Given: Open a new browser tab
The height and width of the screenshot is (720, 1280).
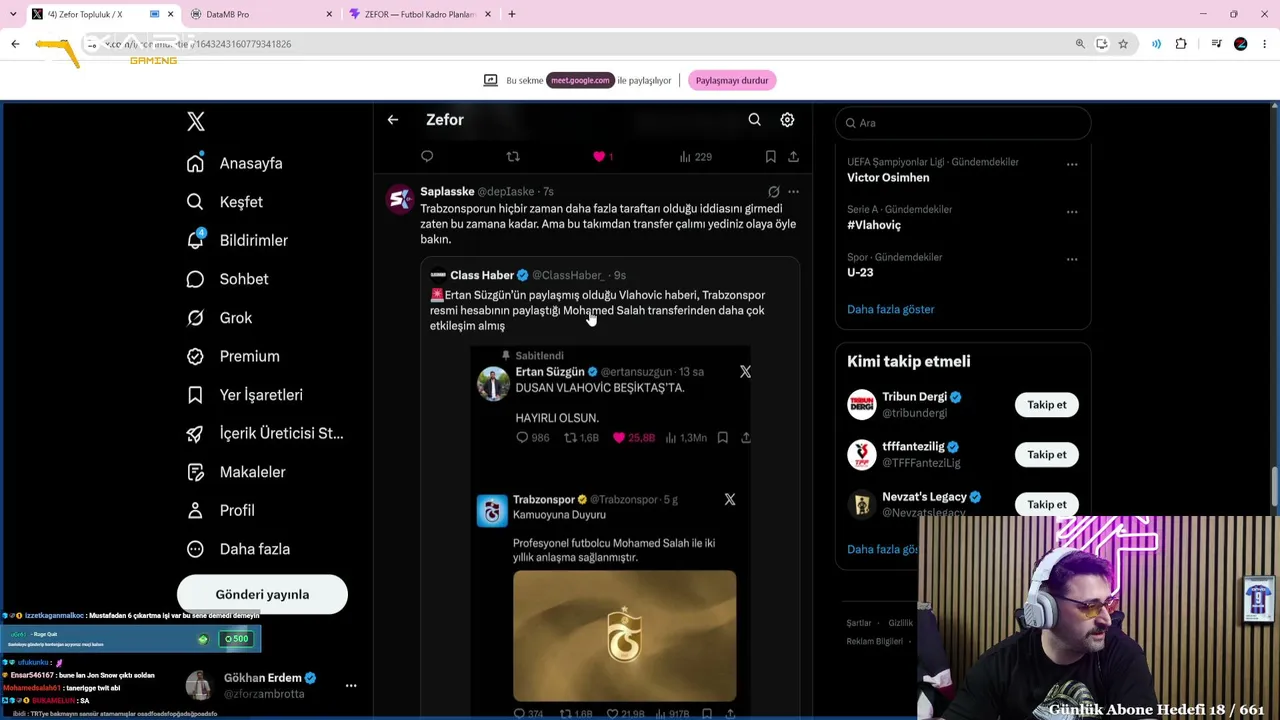Looking at the screenshot, I should click(512, 14).
